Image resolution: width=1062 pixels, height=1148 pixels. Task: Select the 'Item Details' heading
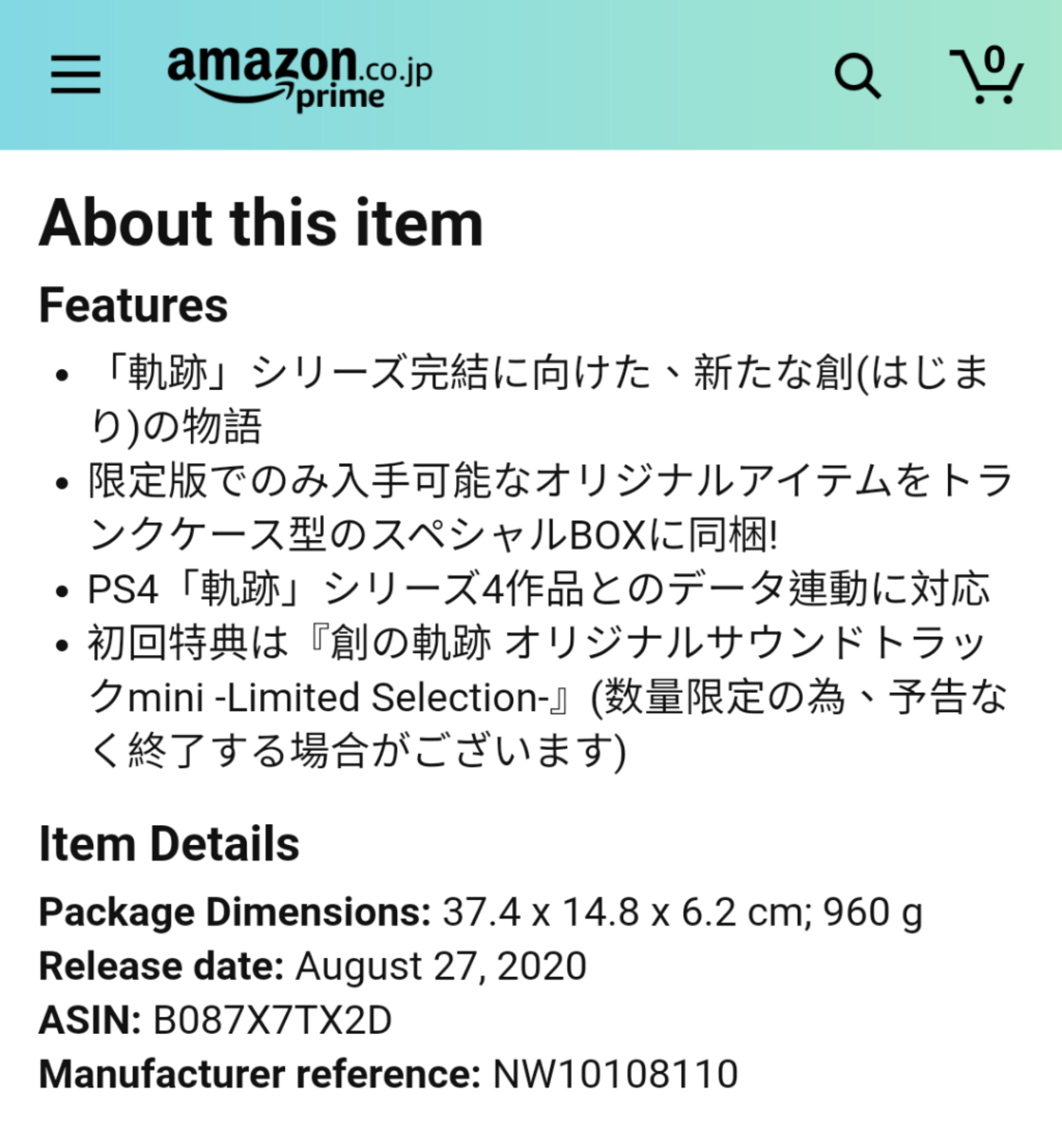click(x=169, y=844)
